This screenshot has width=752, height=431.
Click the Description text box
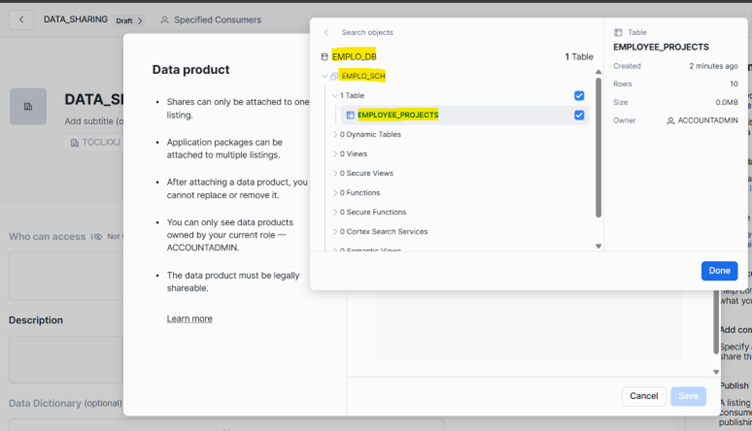(66, 359)
